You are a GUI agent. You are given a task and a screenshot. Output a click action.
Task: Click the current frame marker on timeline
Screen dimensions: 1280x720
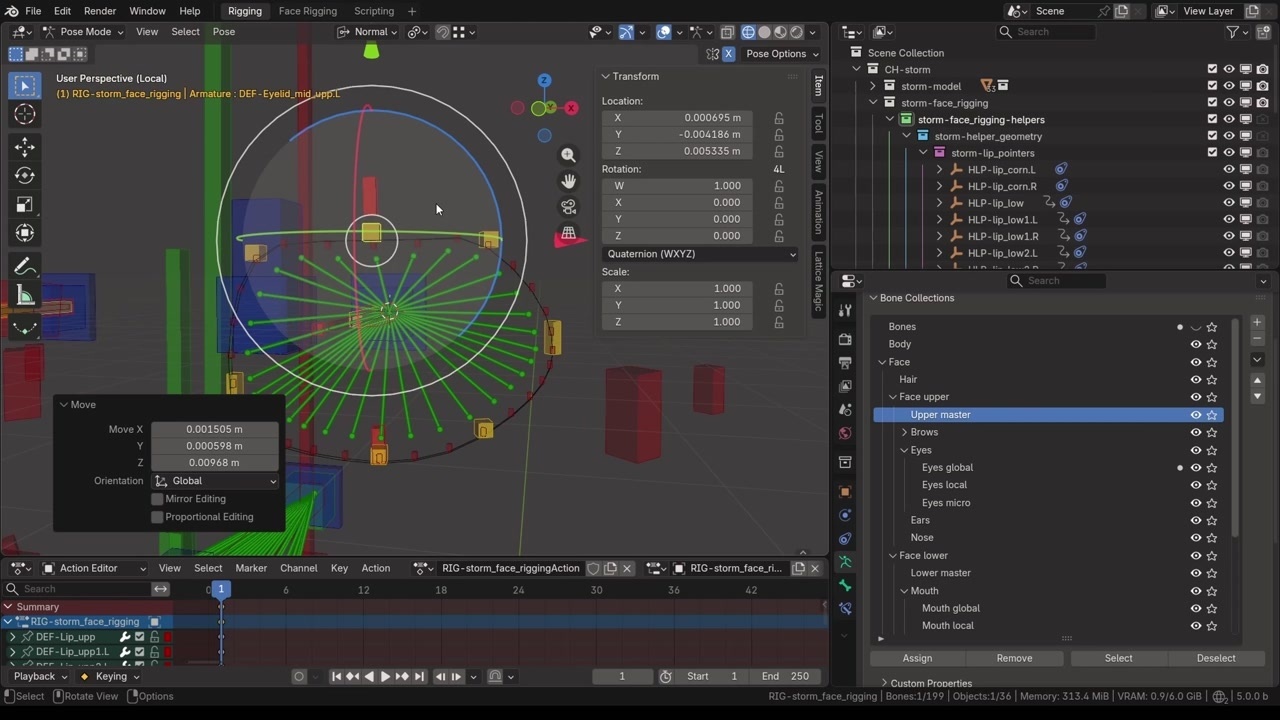click(221, 590)
